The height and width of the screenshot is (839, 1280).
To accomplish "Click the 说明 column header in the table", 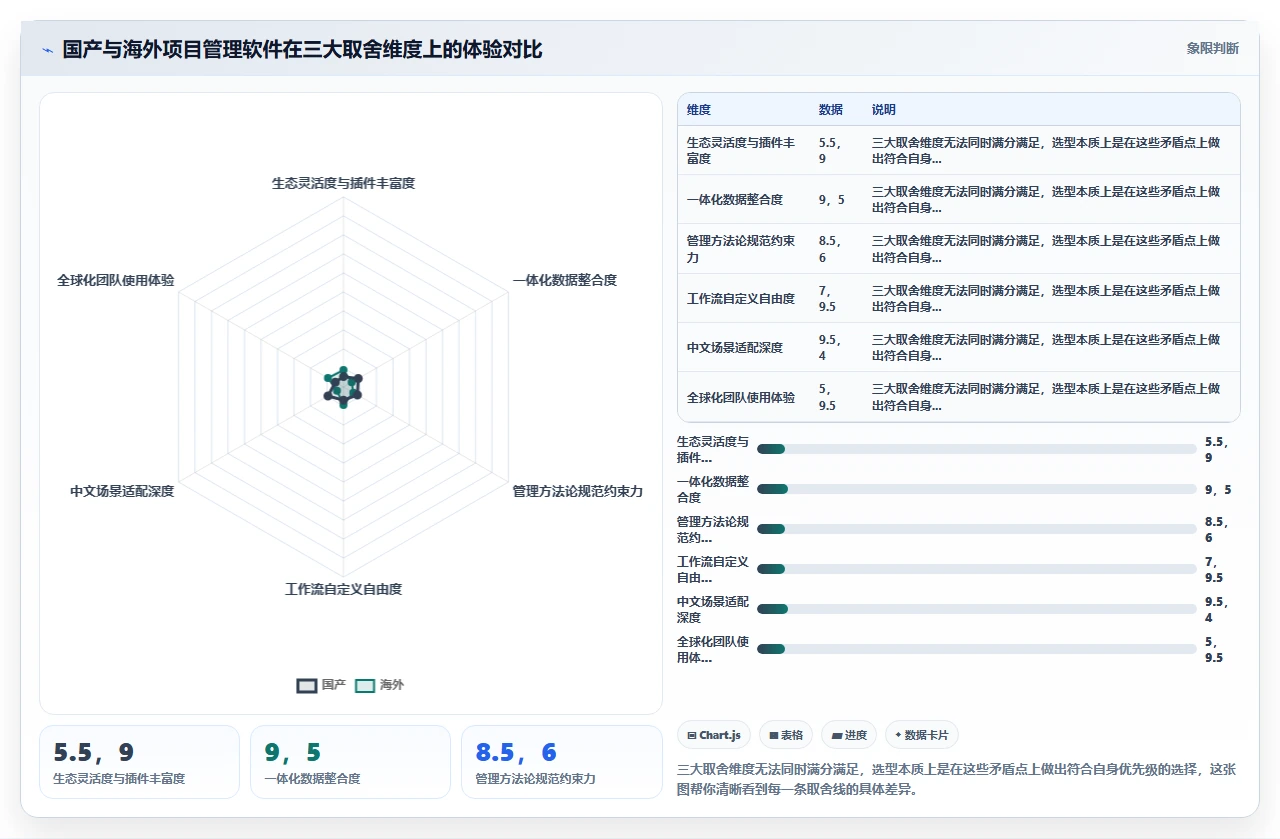I will pyautogui.click(x=884, y=110).
